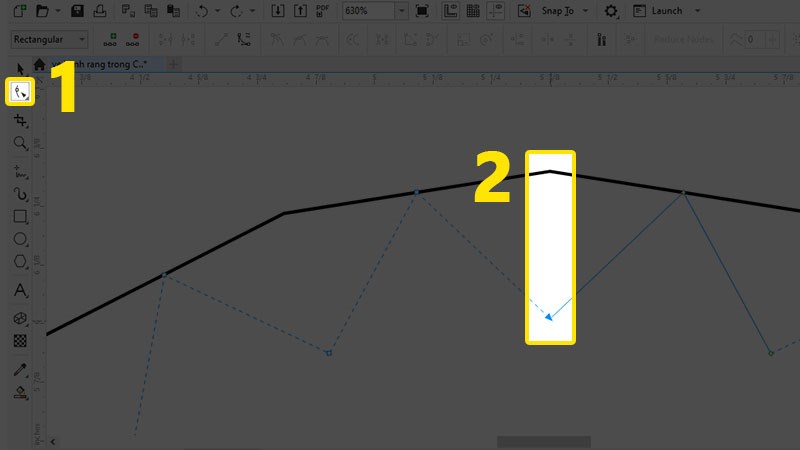
Task: Select the Polygon tool
Action: (x=20, y=261)
